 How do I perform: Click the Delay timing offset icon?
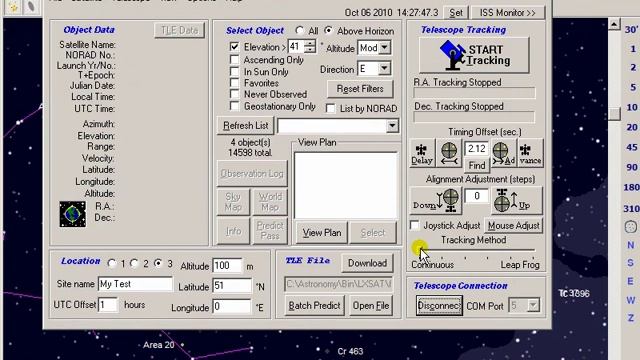(422, 153)
